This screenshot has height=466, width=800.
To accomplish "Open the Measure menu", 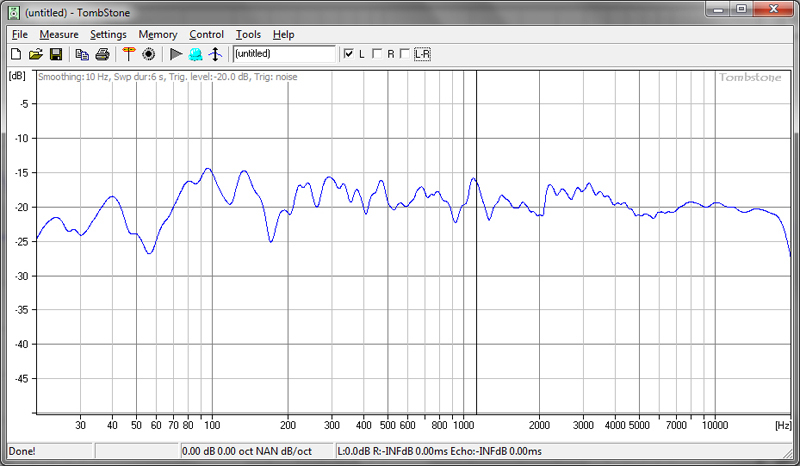I will click(x=59, y=34).
